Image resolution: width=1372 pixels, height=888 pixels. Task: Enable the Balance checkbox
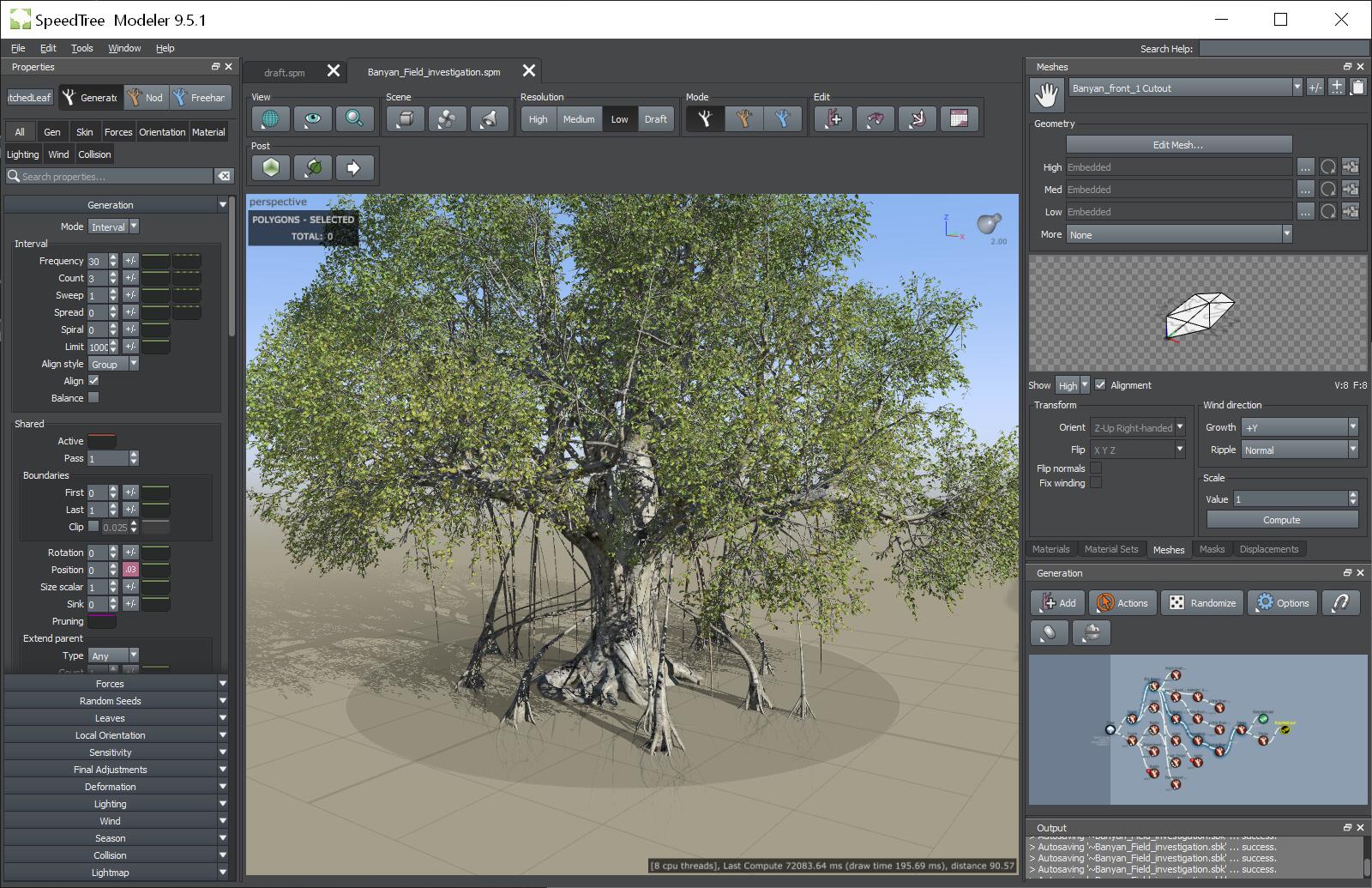pos(93,397)
